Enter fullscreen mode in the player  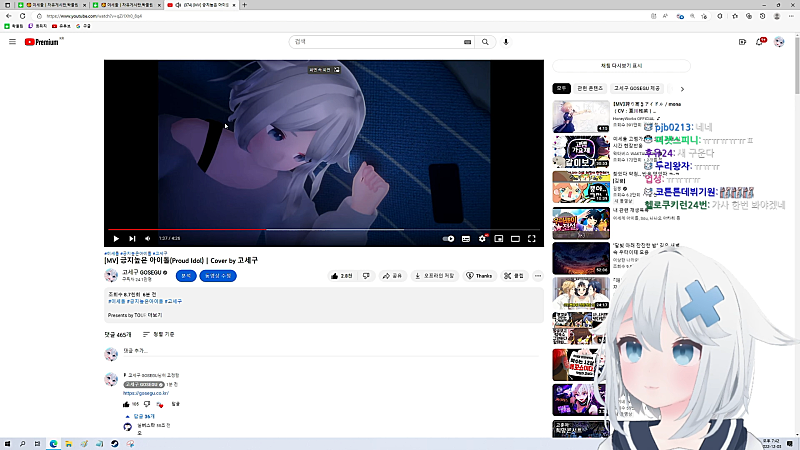(x=532, y=238)
